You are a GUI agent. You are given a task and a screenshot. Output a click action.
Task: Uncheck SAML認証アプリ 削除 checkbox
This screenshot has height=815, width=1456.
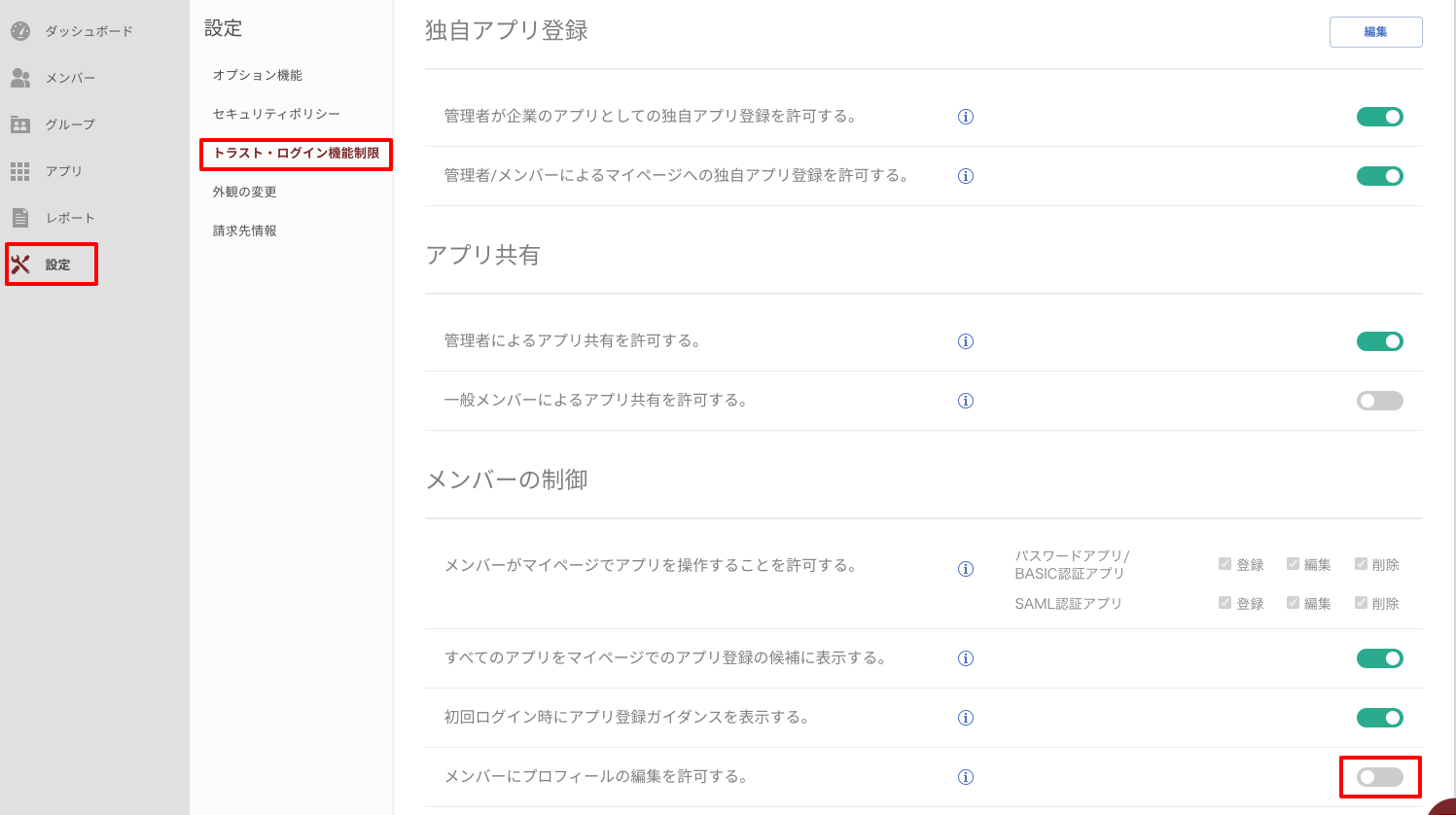pyautogui.click(x=1361, y=603)
